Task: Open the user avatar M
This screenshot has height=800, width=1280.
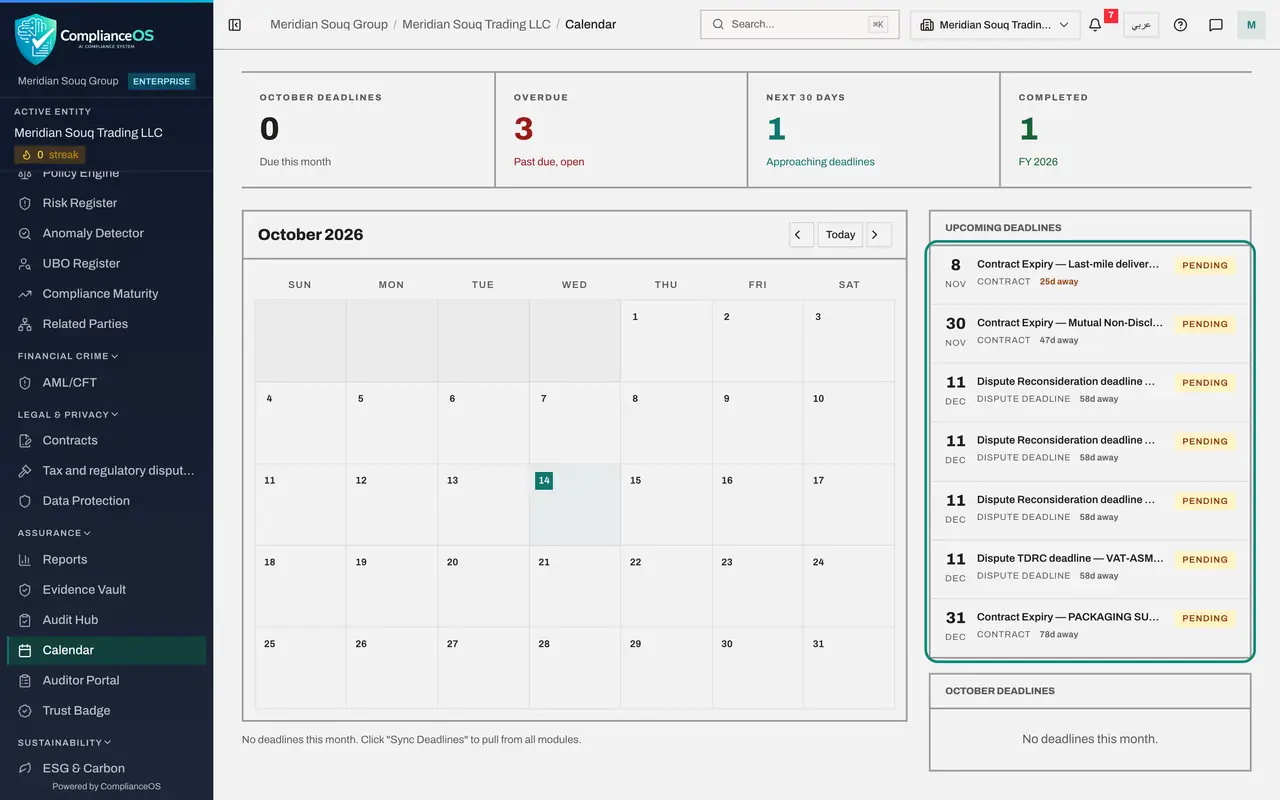Action: 1251,25
